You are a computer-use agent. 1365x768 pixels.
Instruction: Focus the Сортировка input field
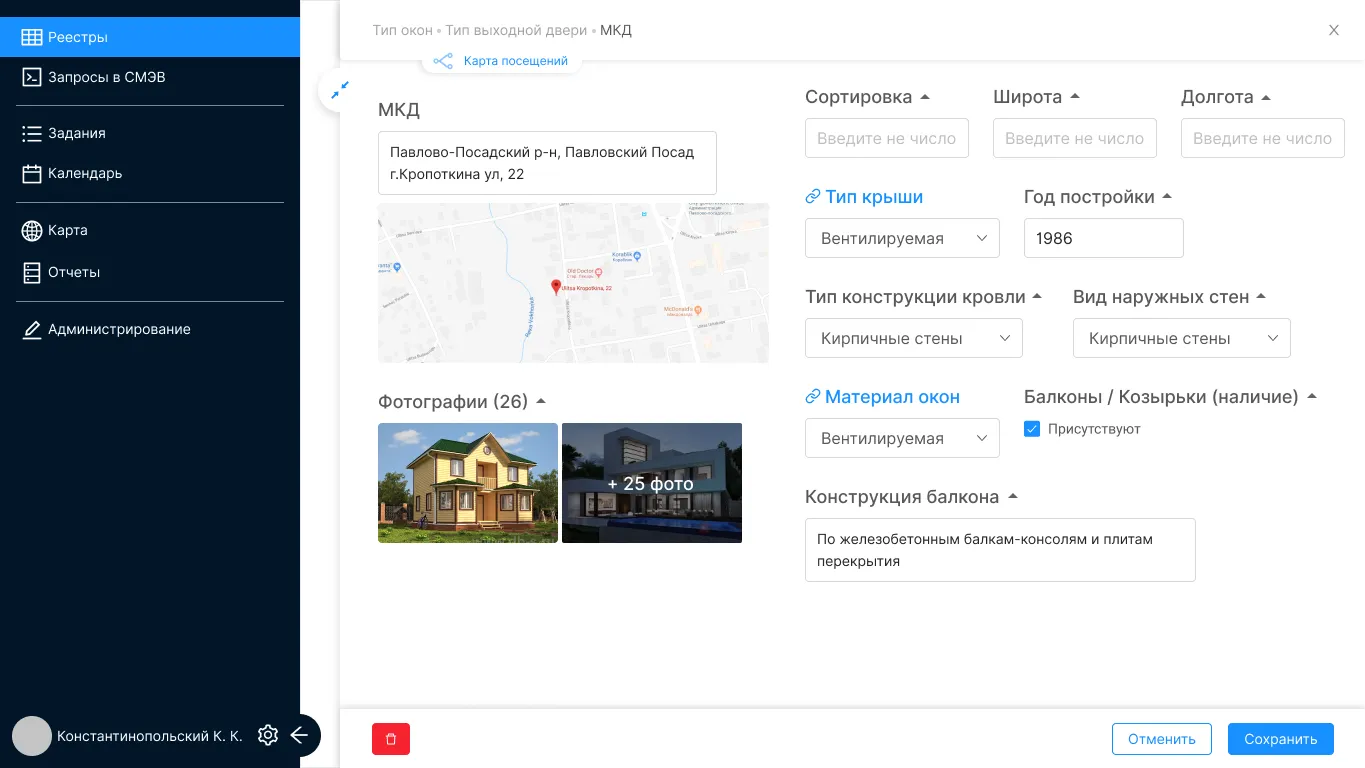click(887, 138)
